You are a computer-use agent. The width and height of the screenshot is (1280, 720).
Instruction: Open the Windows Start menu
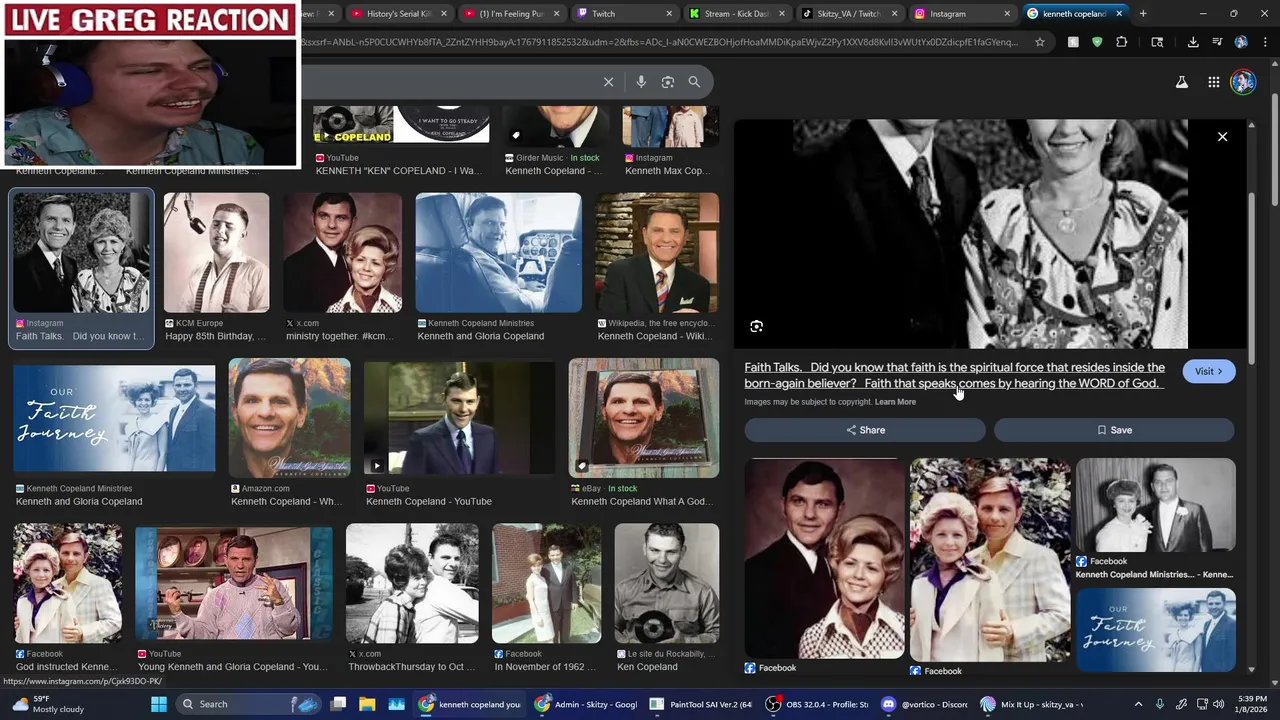tap(159, 704)
